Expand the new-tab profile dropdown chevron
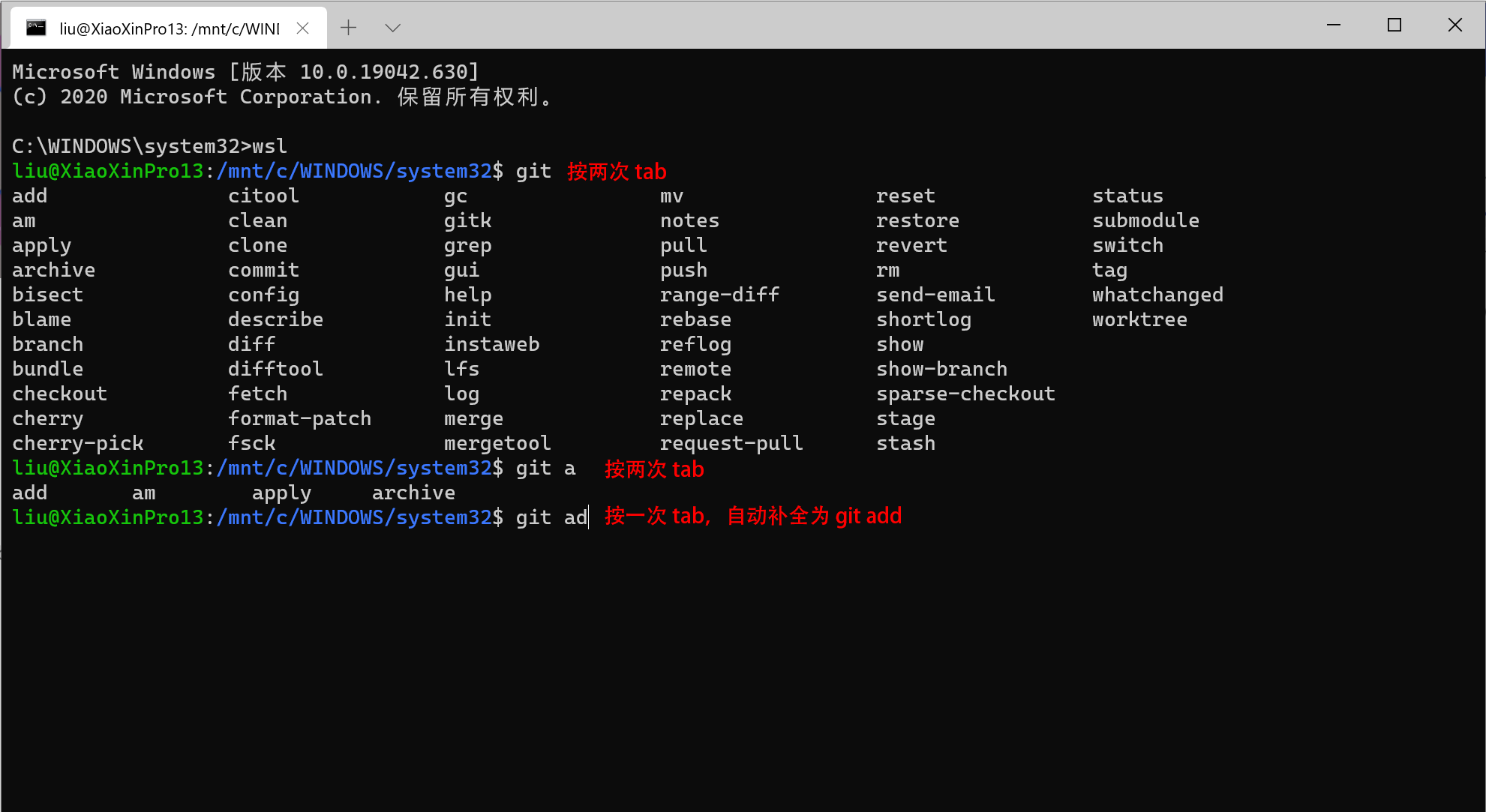Screen dimensions: 1486x812 (x=392, y=28)
